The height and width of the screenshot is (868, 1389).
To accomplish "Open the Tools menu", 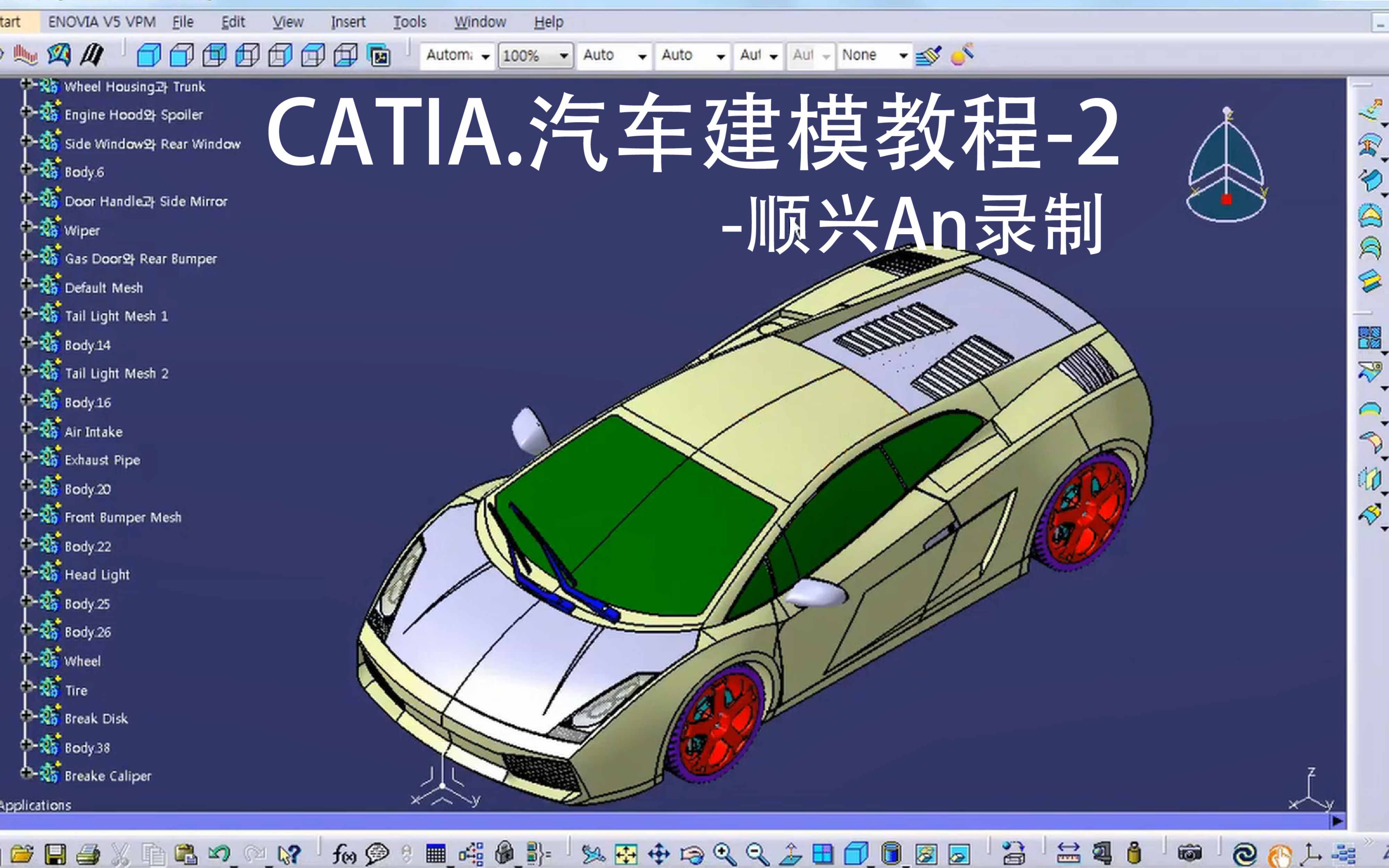I will click(410, 22).
